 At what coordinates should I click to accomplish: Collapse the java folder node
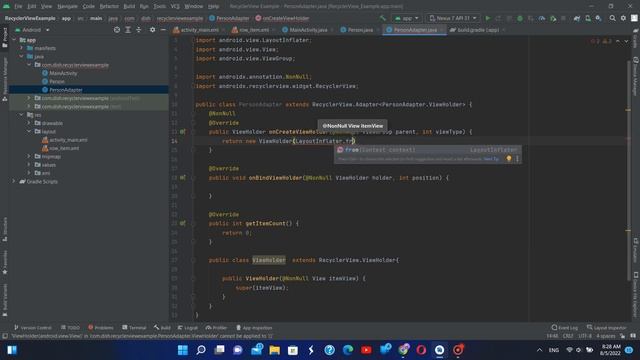click(x=22, y=56)
